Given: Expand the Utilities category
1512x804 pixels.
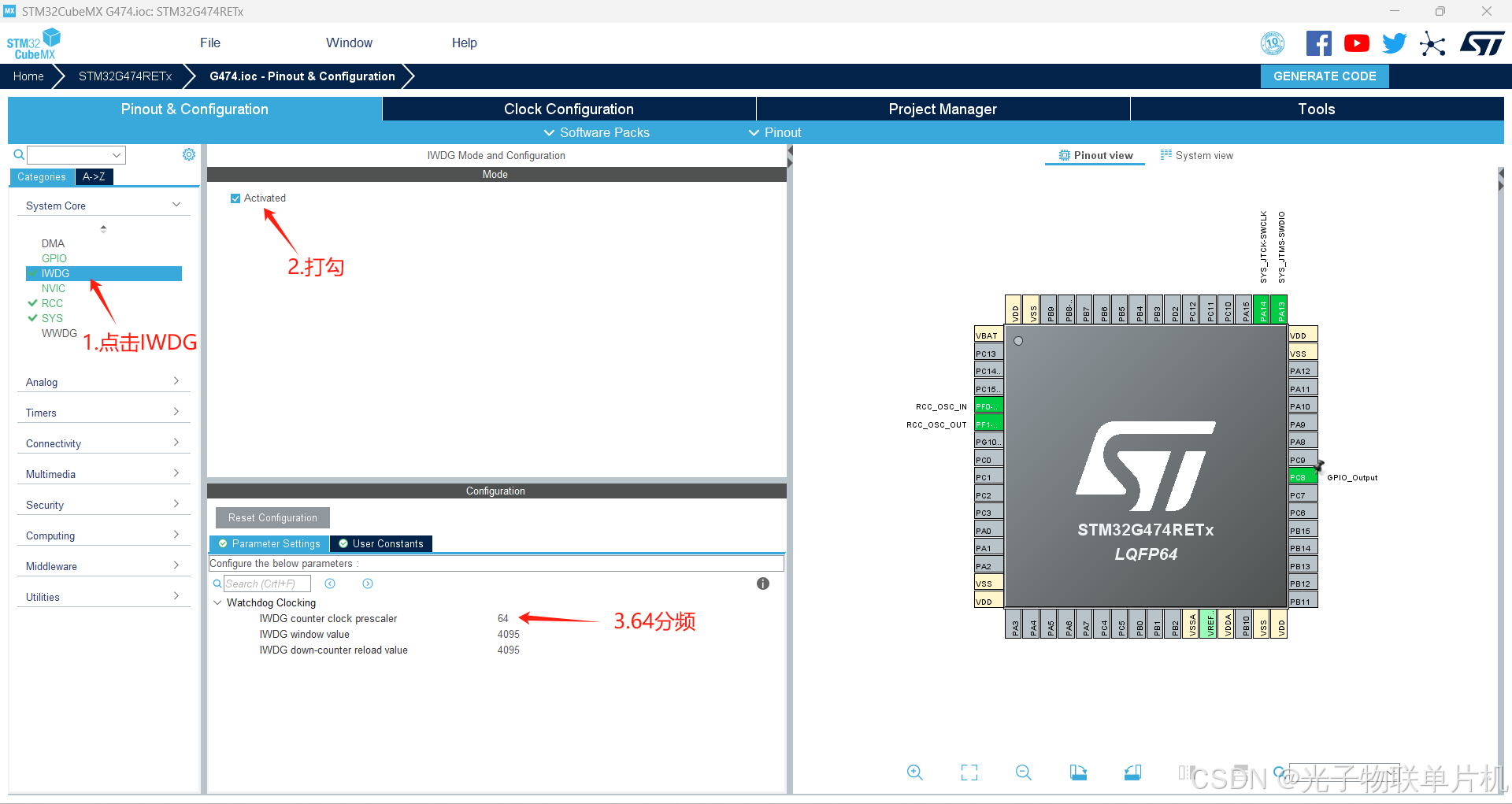Looking at the screenshot, I should [x=103, y=597].
